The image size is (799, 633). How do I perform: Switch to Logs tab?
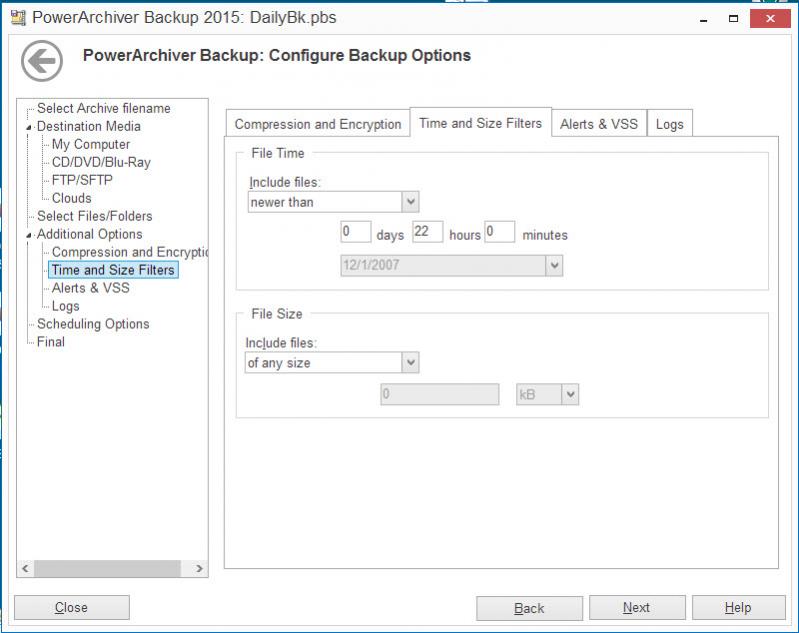point(670,124)
